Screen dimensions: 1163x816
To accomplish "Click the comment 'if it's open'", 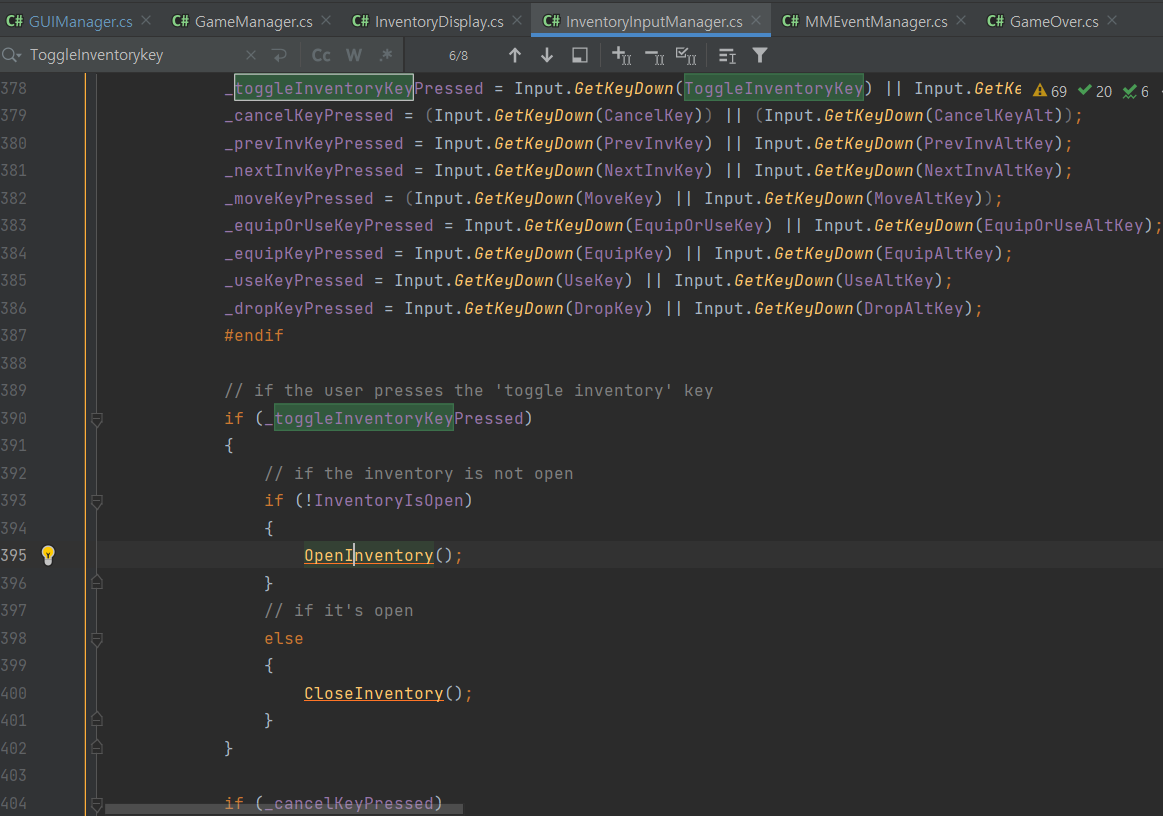I will 339,611.
